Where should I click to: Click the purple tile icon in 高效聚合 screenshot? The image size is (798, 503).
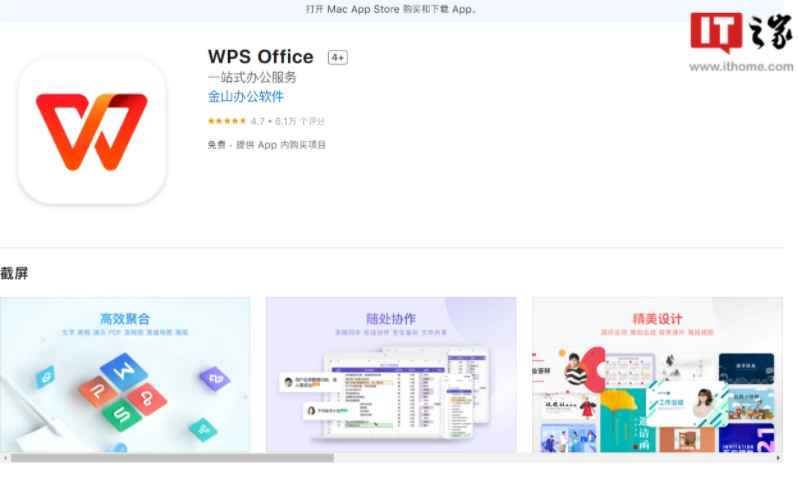click(x=214, y=378)
